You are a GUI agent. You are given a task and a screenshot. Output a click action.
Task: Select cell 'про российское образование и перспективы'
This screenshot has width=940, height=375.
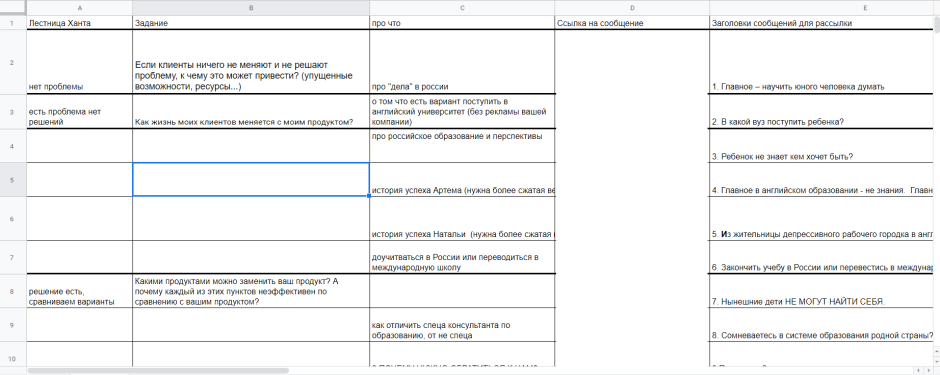pos(462,146)
